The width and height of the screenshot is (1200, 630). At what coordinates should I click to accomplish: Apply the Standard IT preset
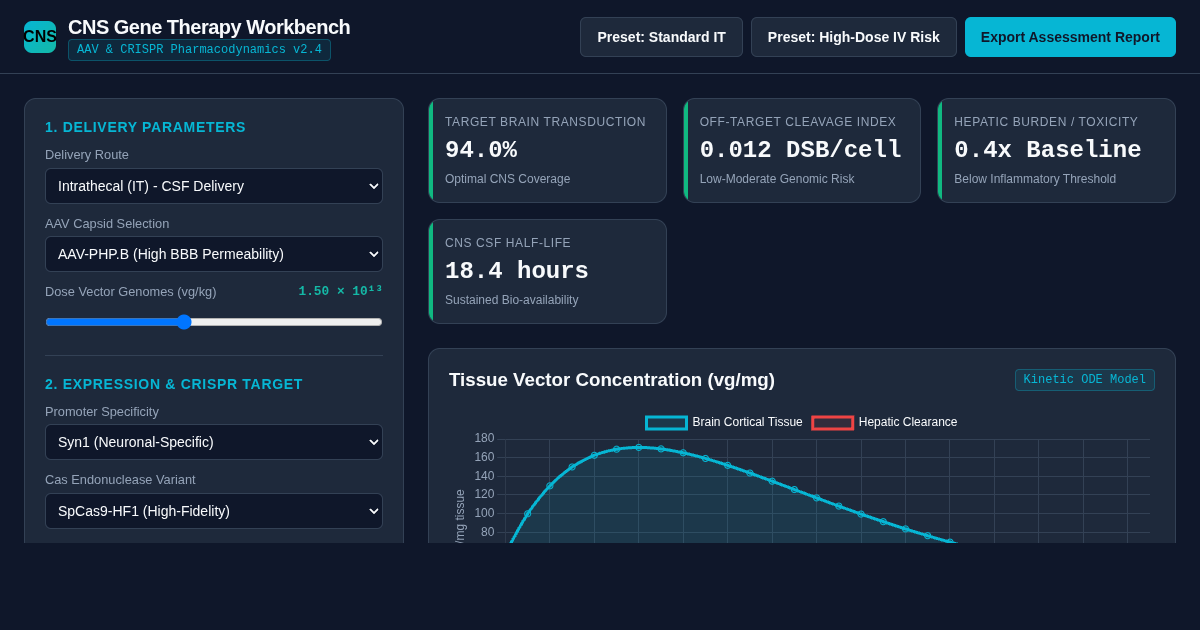(x=661, y=37)
